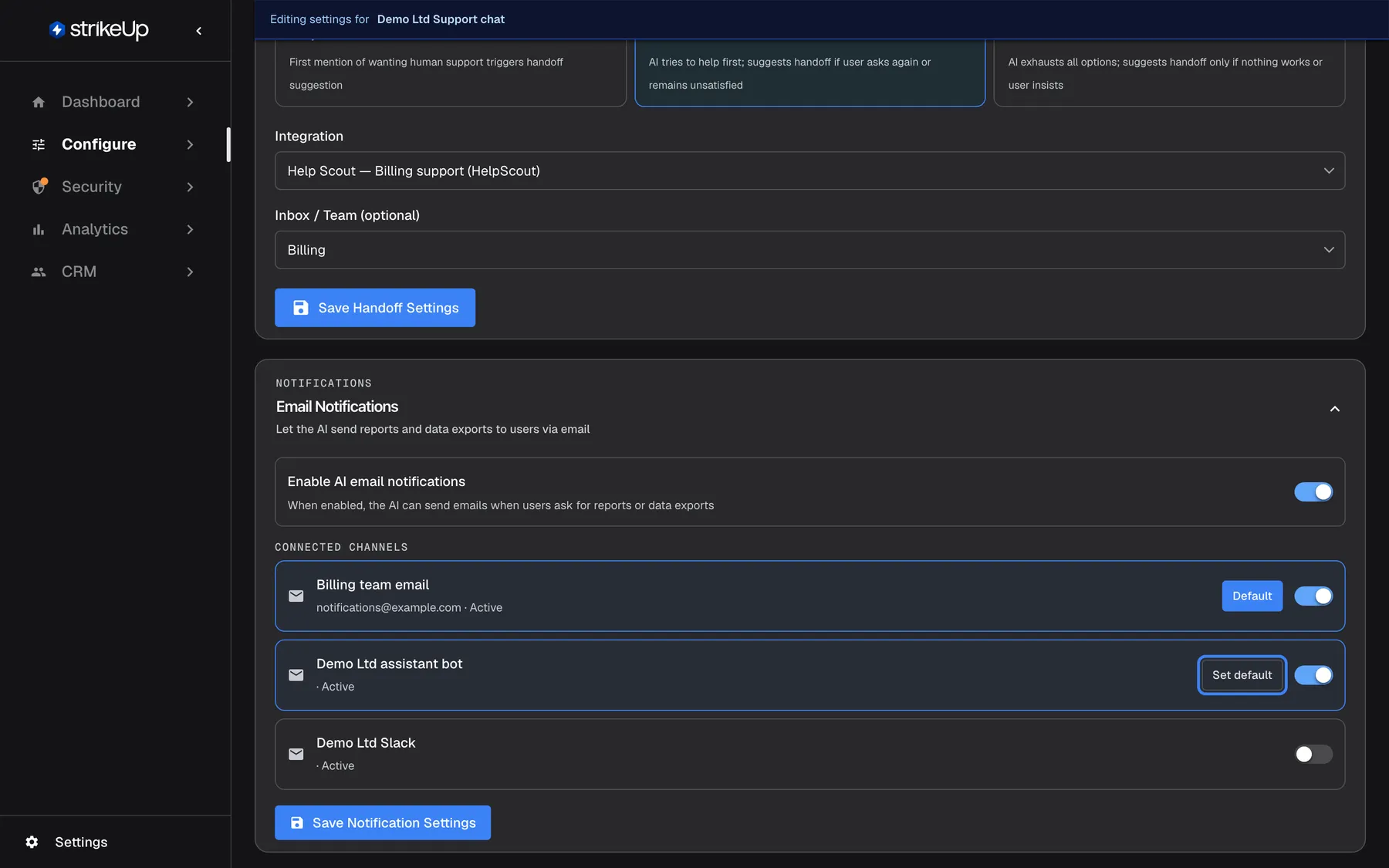Image resolution: width=1389 pixels, height=868 pixels.
Task: Click the strikeUp lightning bolt logo
Action: coord(56,29)
